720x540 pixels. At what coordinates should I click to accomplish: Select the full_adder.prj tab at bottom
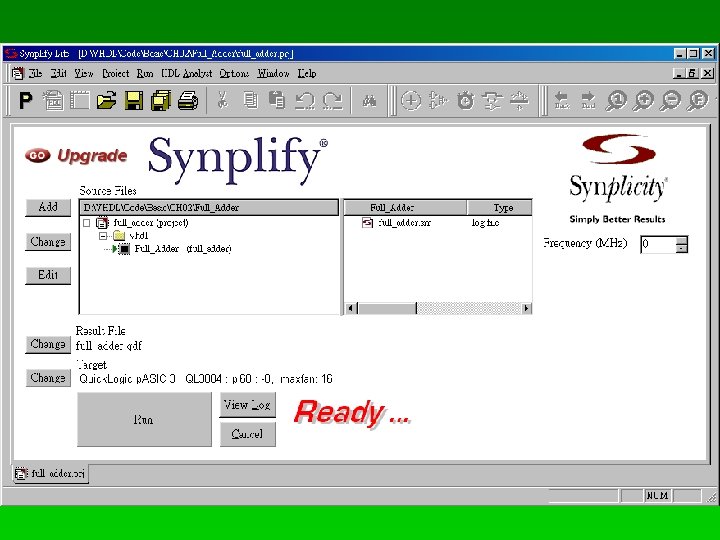[50, 473]
